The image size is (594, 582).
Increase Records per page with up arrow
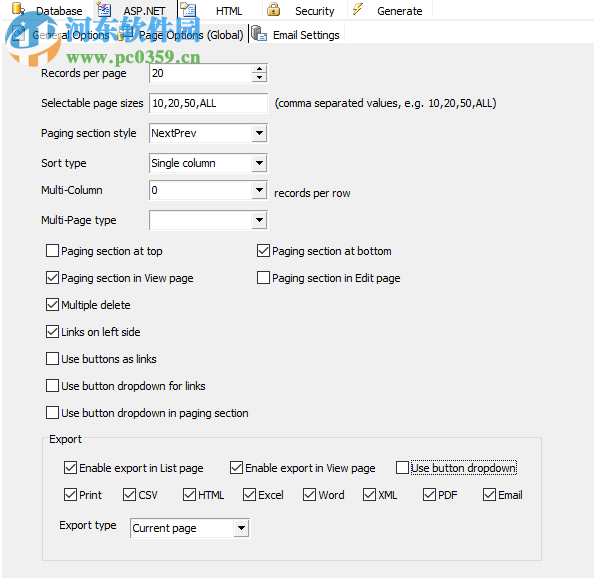259,69
